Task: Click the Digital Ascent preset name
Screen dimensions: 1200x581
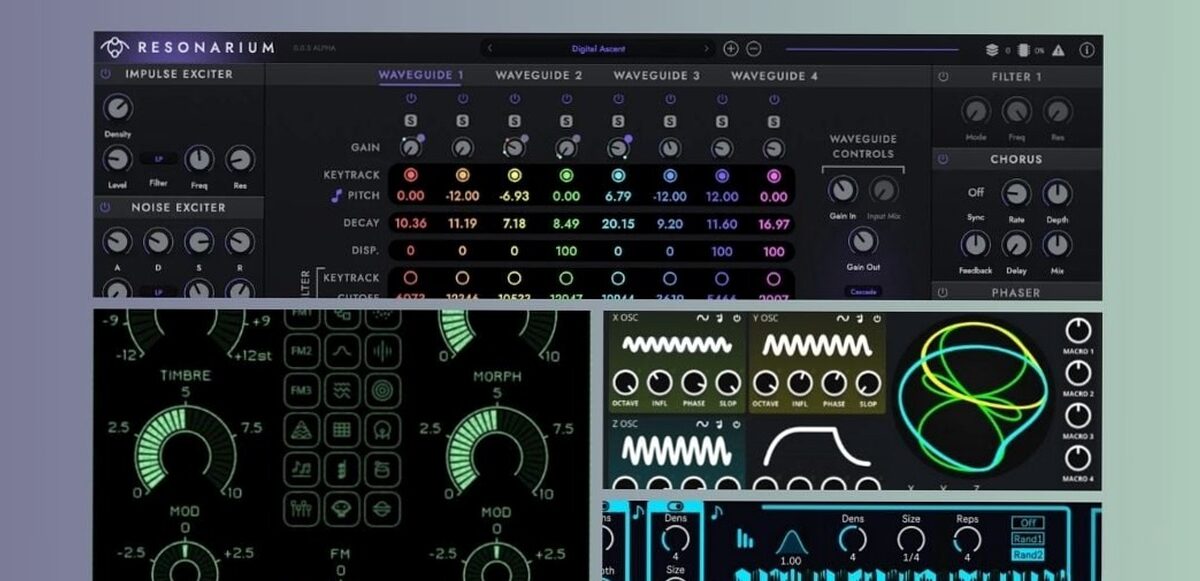Action: coord(600,48)
